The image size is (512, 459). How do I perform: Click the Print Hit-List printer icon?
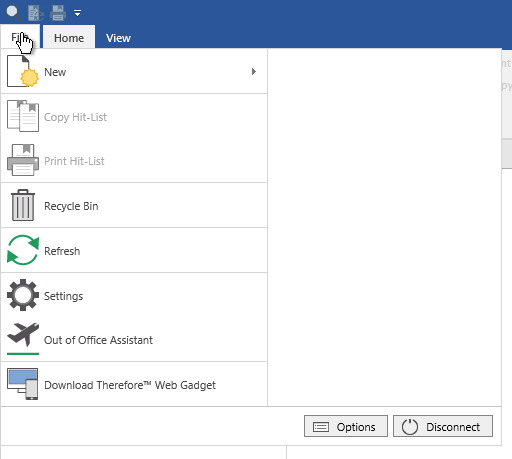point(23,160)
